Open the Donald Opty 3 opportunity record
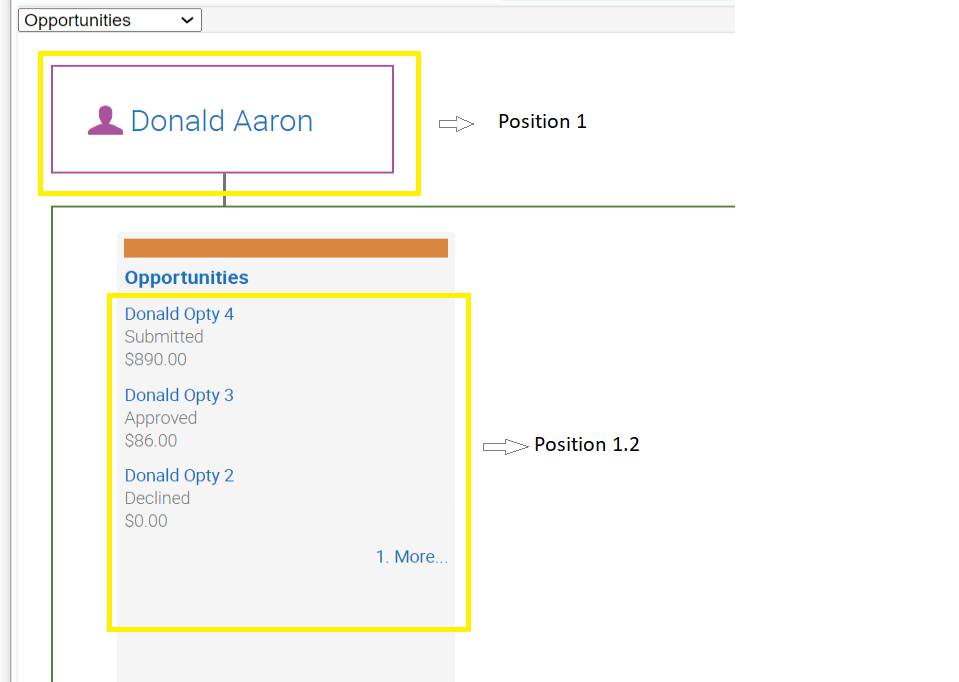Image resolution: width=959 pixels, height=682 pixels. [179, 395]
